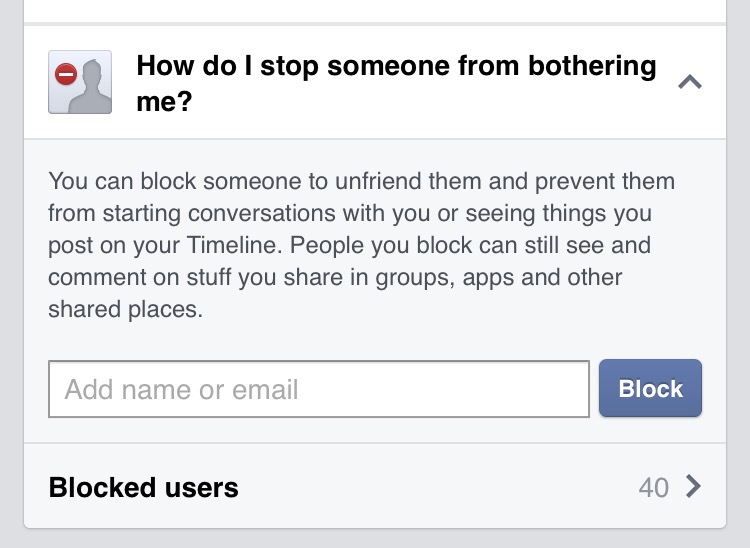Focus the 'Add name or email' field
750x548 pixels.
click(x=318, y=389)
